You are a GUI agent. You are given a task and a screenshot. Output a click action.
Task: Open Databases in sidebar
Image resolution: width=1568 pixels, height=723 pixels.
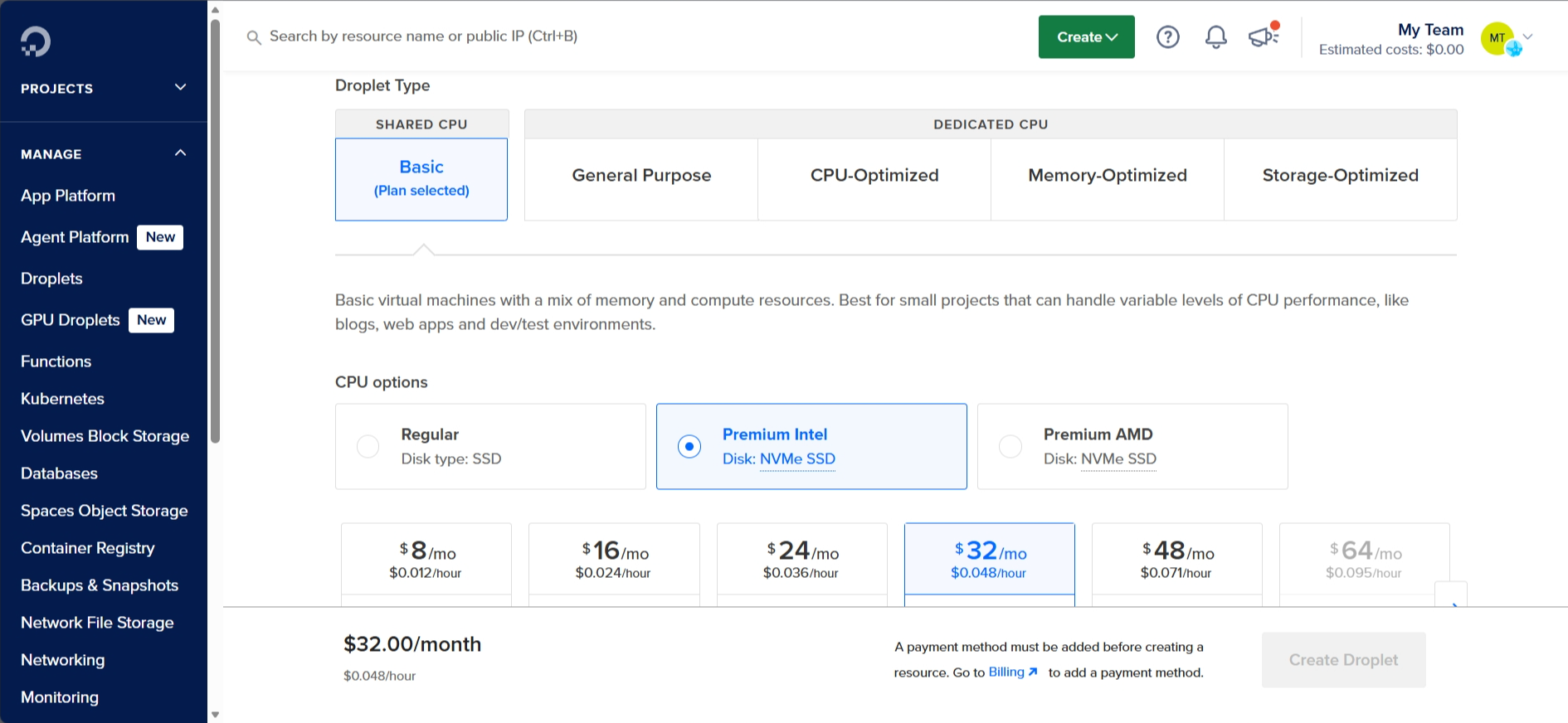[59, 473]
